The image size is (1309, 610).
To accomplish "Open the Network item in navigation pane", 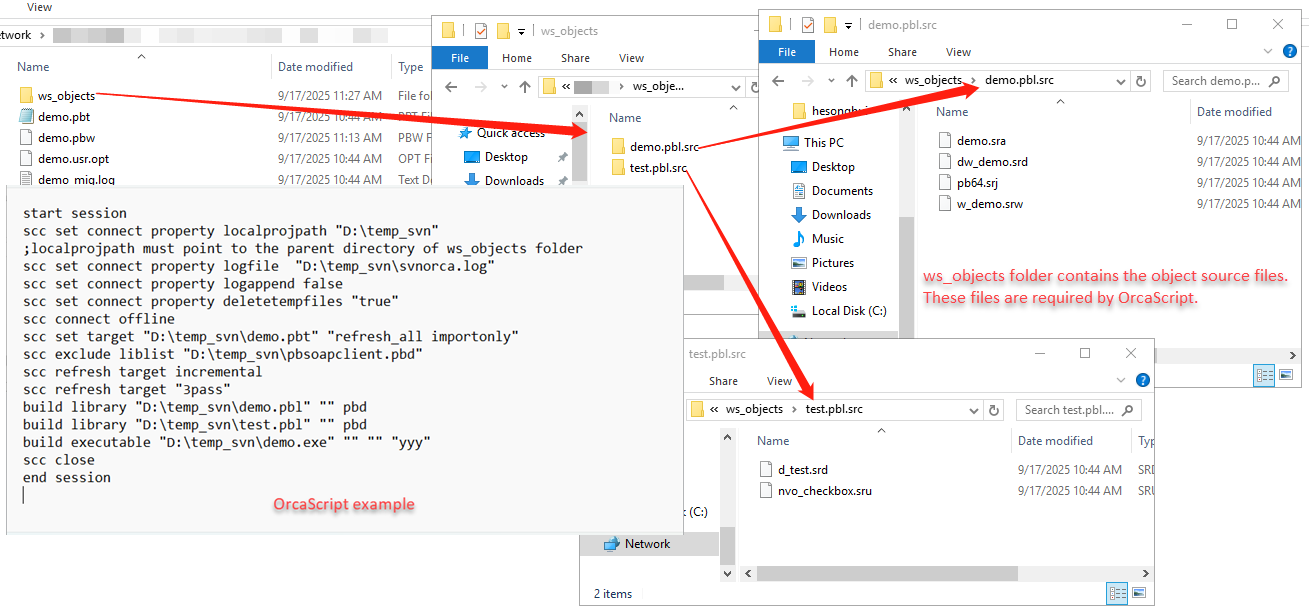I will pyautogui.click(x=647, y=544).
